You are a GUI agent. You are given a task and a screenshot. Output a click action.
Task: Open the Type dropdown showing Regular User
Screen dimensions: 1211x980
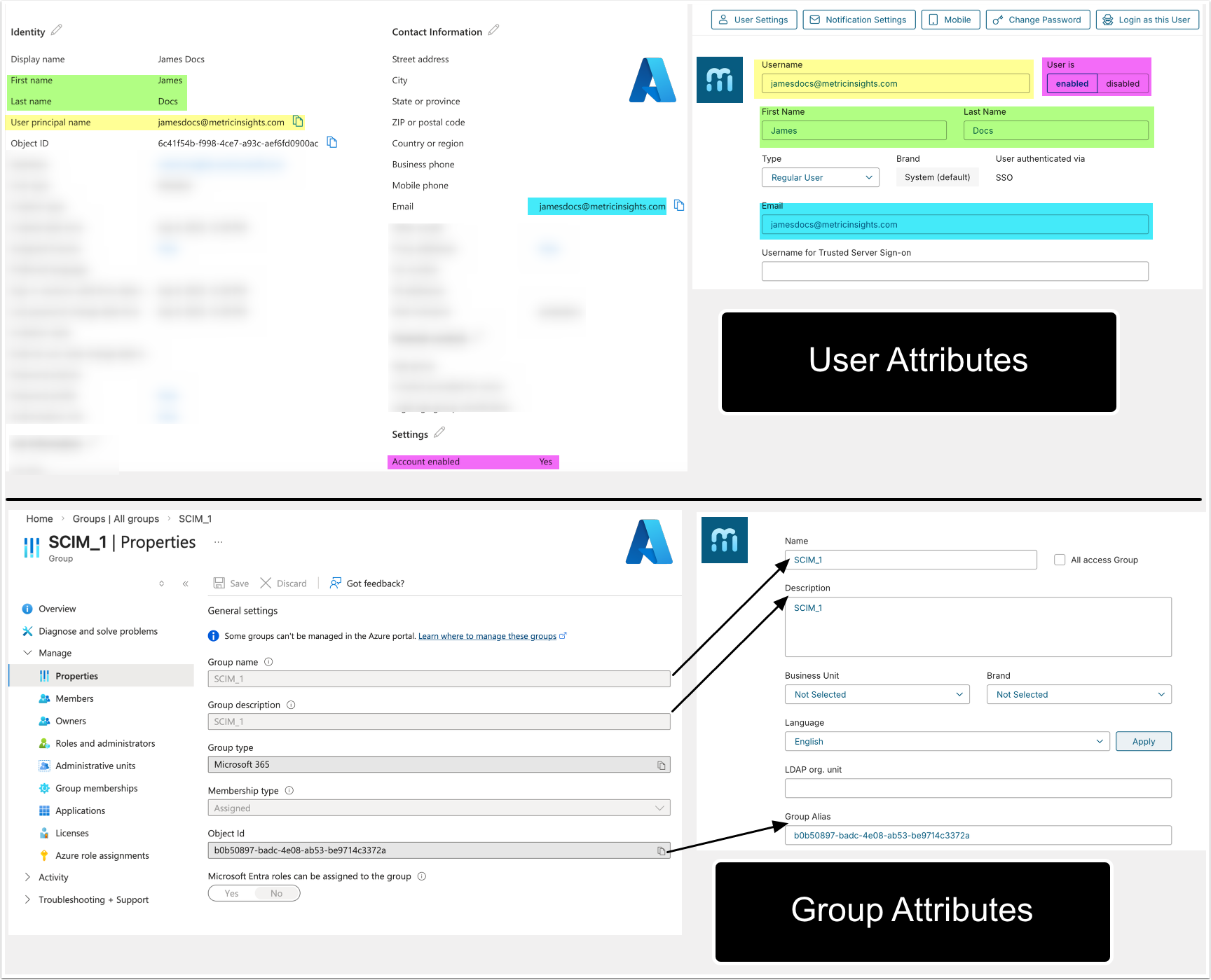point(821,177)
